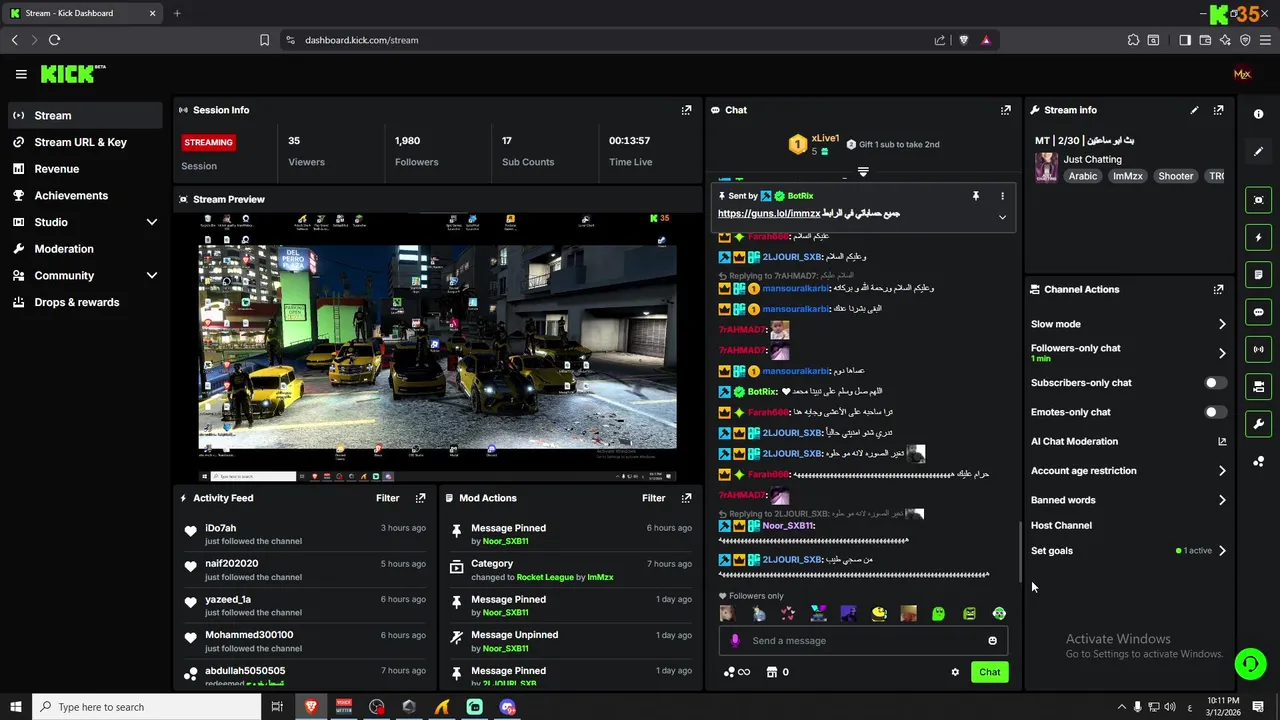The height and width of the screenshot is (720, 1280).
Task: Collapse the gift leaderboard arrow above pinned message
Action: (x=863, y=172)
